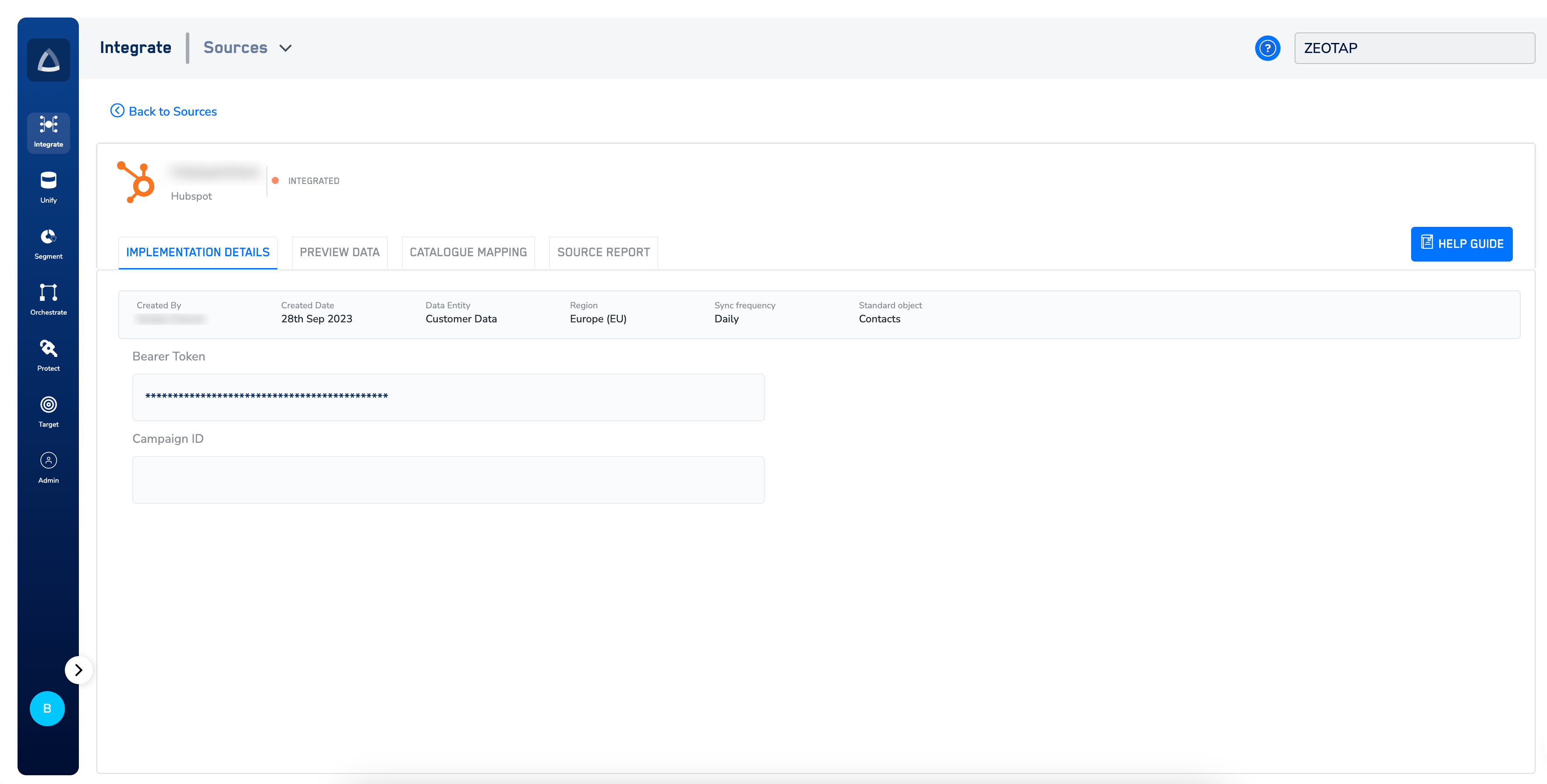Image resolution: width=1547 pixels, height=784 pixels.
Task: Click into the Campaign ID field
Action: (x=448, y=480)
